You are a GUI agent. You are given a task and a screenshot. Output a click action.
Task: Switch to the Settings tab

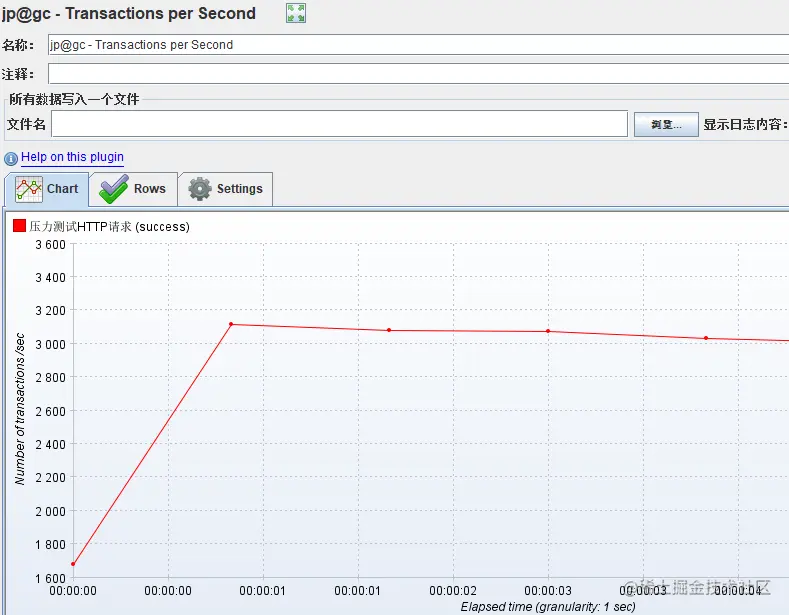pyautogui.click(x=225, y=189)
